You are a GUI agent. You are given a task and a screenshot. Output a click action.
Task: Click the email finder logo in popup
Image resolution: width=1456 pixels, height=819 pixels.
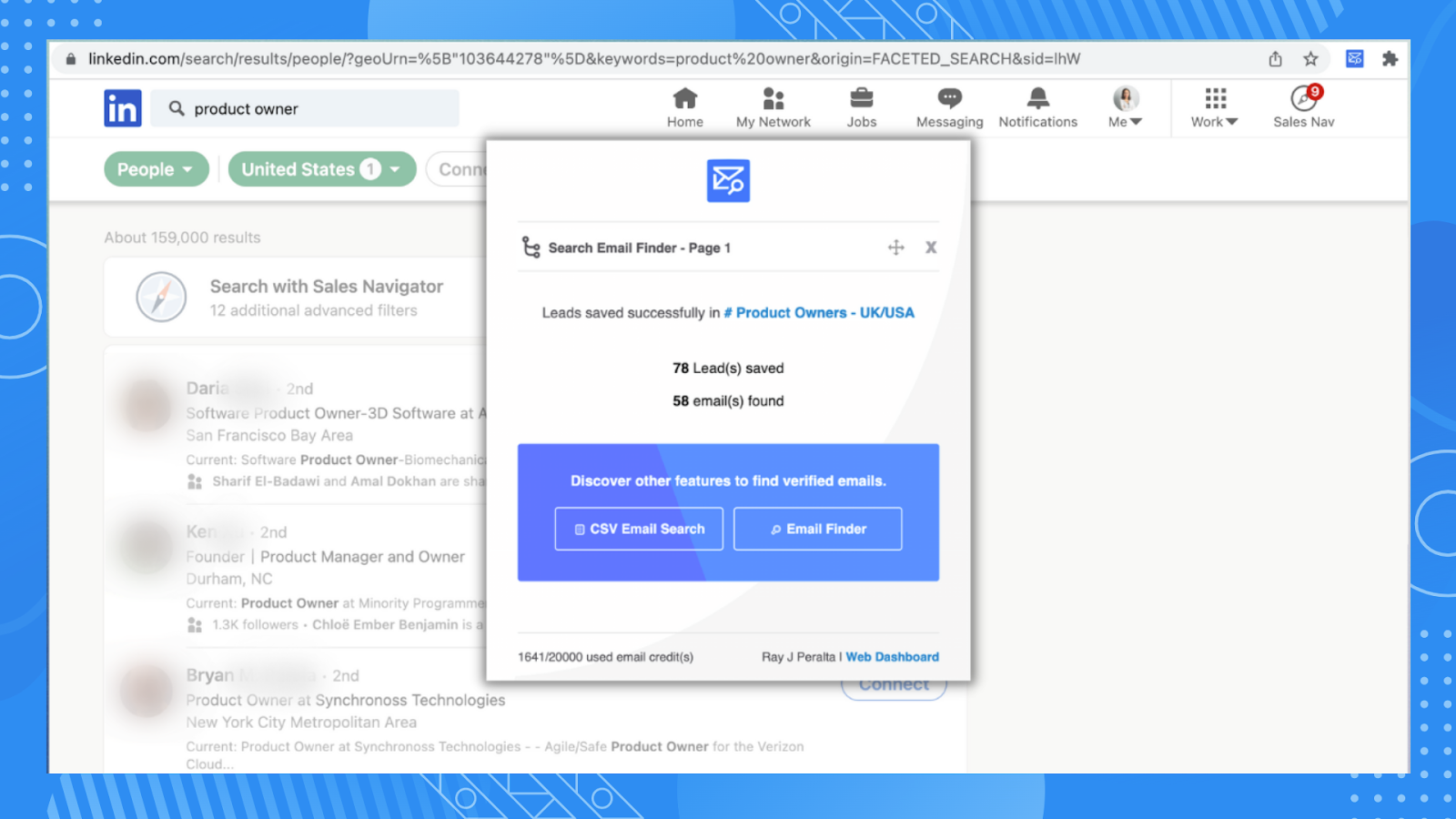tap(728, 180)
